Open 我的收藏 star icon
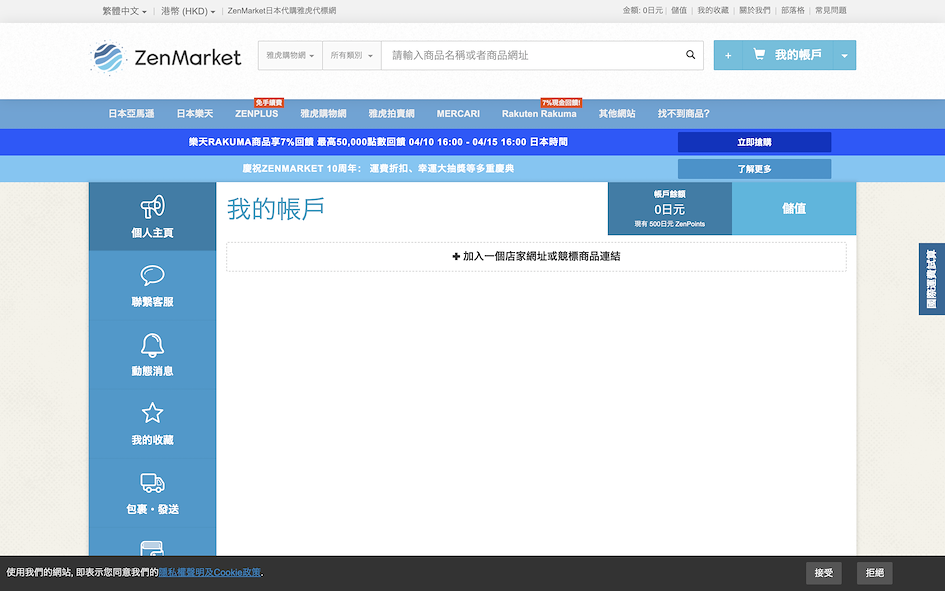Screen dimensions: 945x591 pos(152,413)
